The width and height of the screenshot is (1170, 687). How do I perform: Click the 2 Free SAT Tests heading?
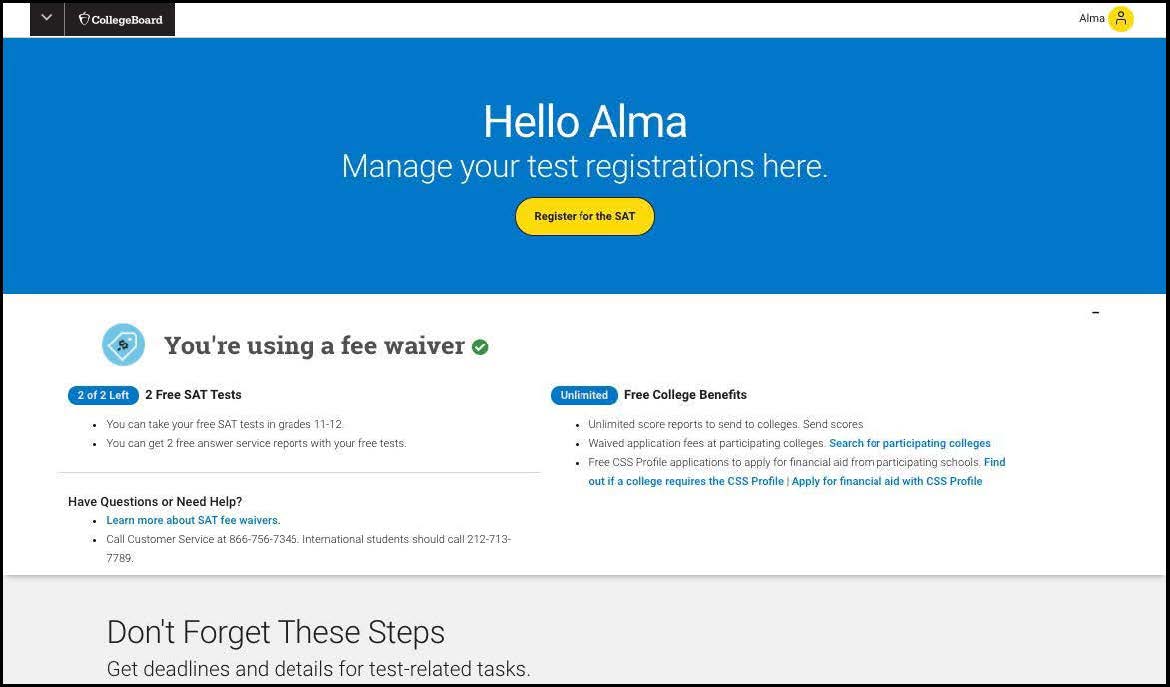pos(193,395)
